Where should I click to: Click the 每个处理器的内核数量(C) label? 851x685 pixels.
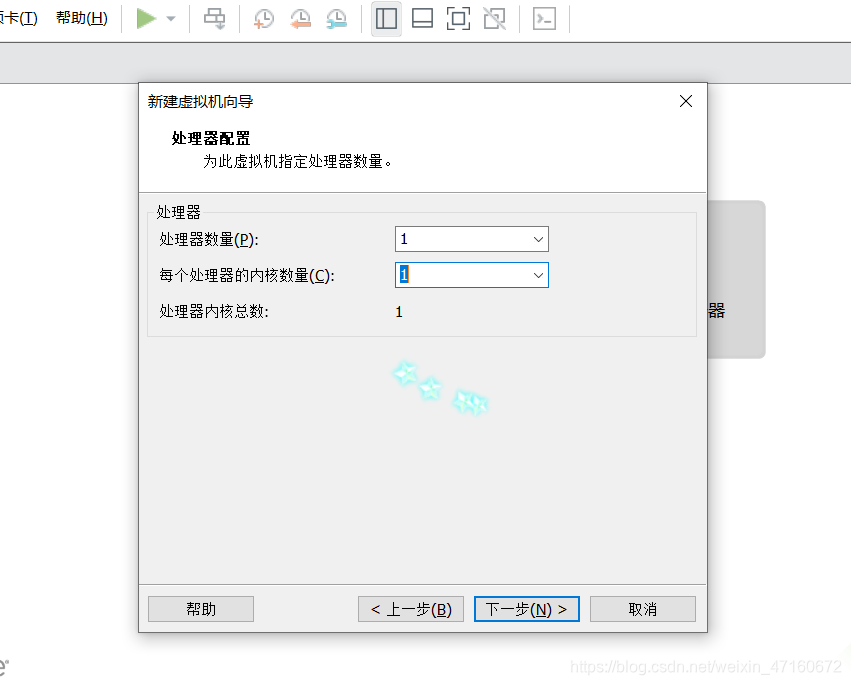click(247, 275)
